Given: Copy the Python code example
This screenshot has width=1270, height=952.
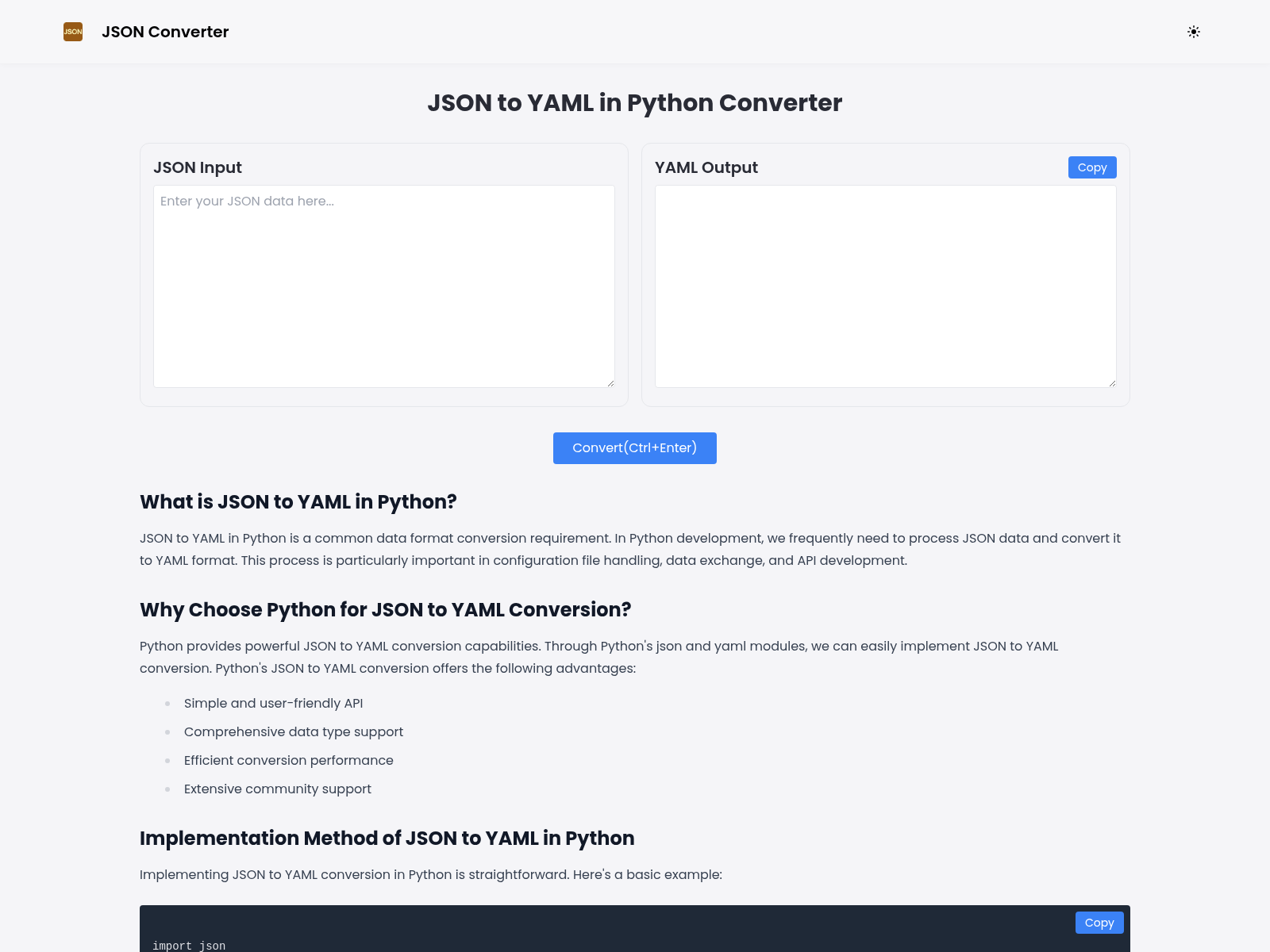Looking at the screenshot, I should pos(1099,922).
